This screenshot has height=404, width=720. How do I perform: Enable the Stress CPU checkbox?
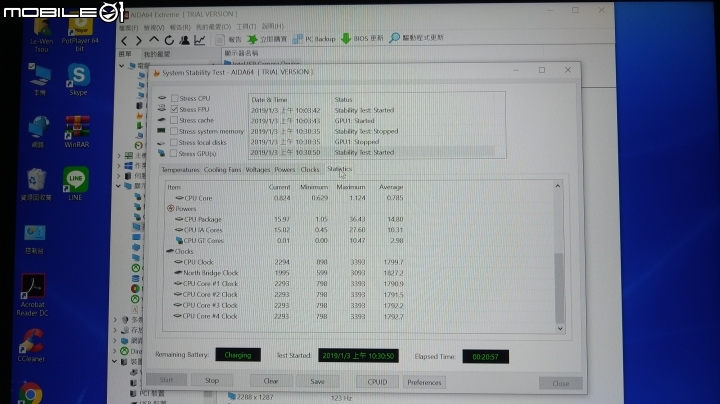pyautogui.click(x=174, y=98)
